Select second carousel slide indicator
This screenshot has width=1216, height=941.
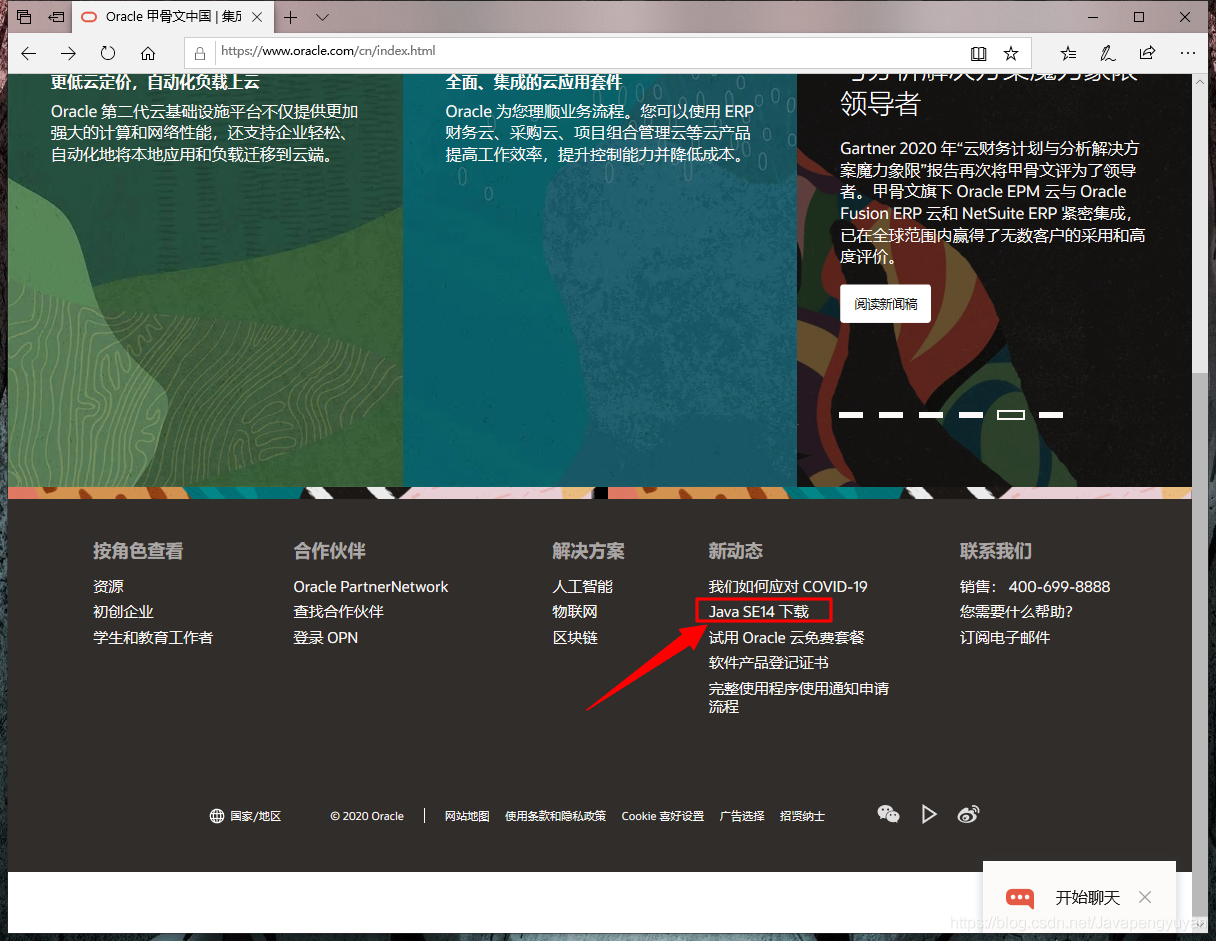click(x=891, y=414)
